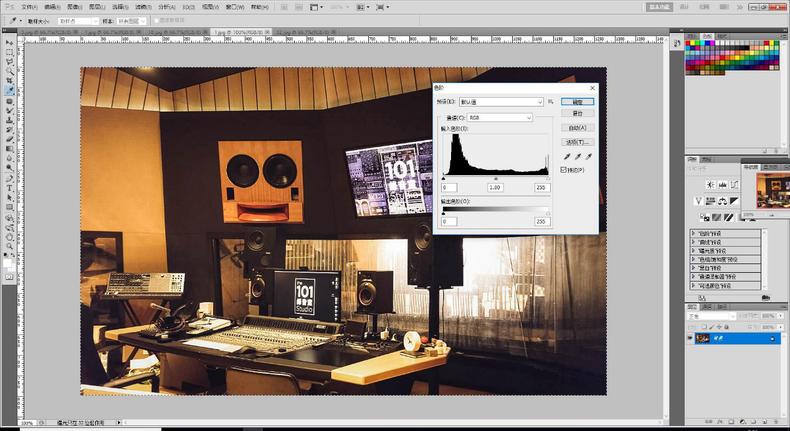Open the 通道 RGB channel dropdown
Viewport: 790px width, 431px height.
click(500, 117)
